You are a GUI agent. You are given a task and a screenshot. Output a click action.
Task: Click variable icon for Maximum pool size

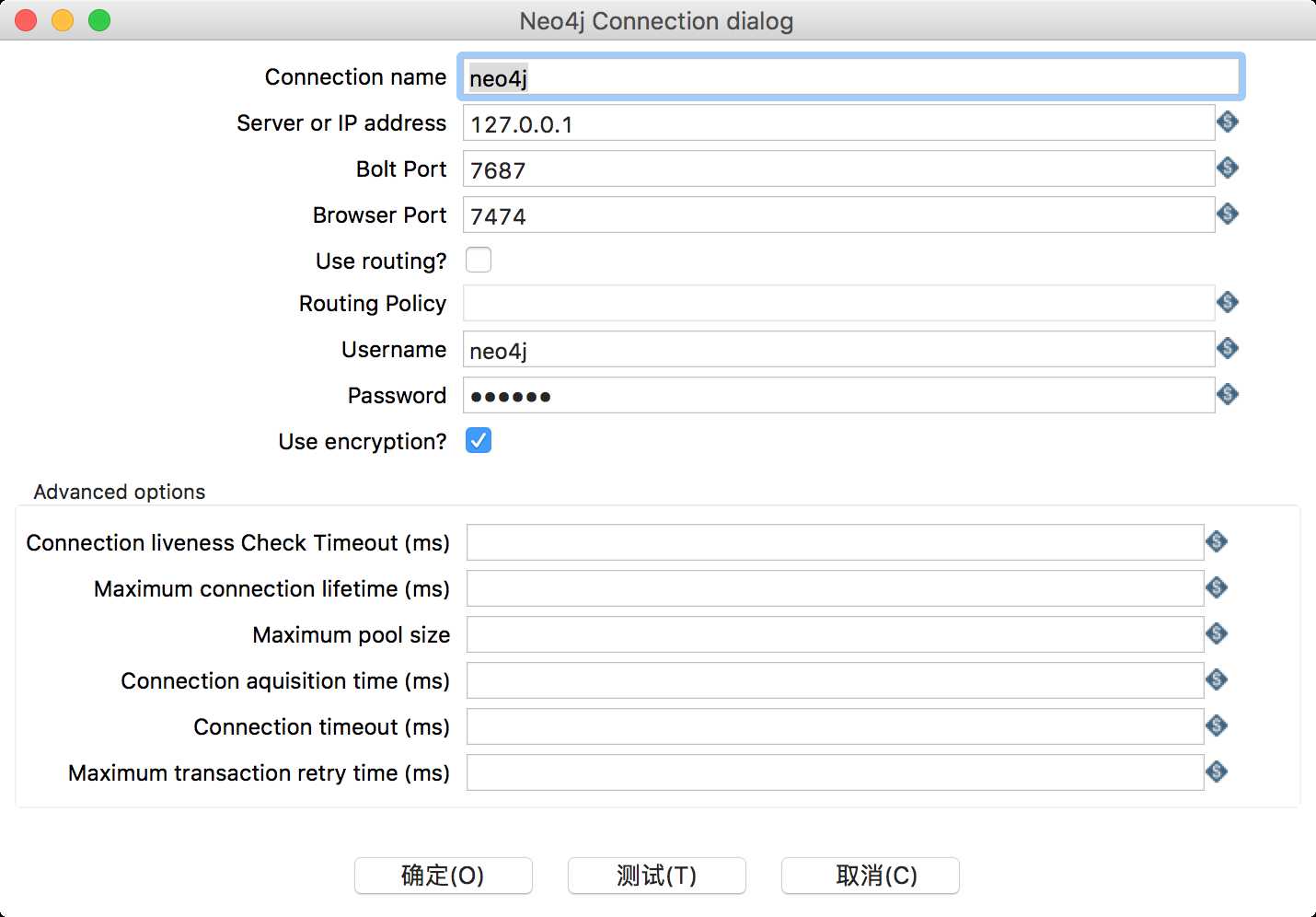tap(1217, 633)
